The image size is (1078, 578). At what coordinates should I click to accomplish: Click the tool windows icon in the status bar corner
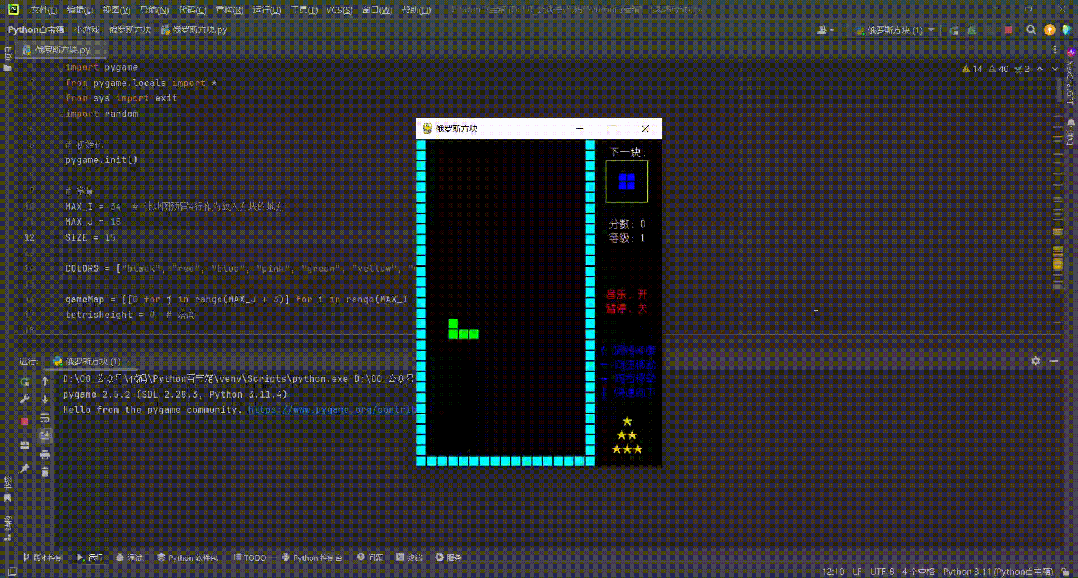(x=12, y=572)
